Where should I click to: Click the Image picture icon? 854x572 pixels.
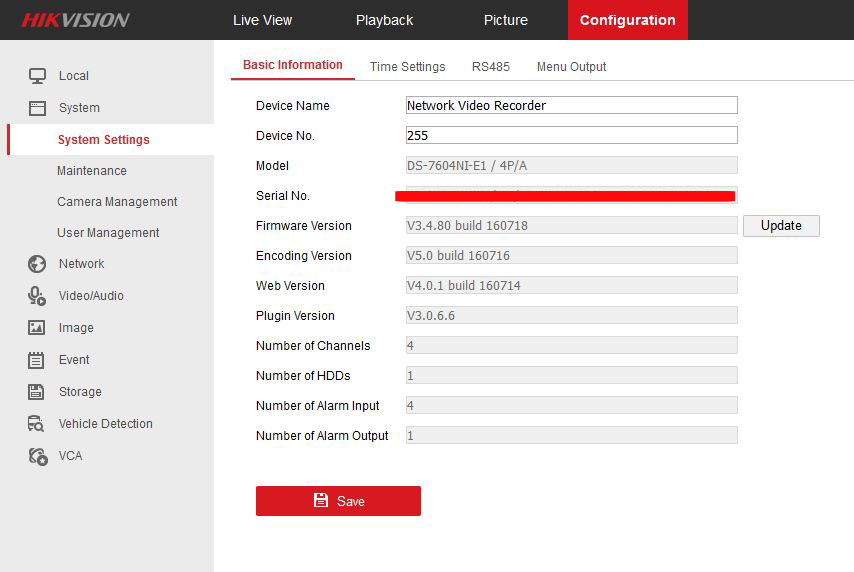coord(37,328)
